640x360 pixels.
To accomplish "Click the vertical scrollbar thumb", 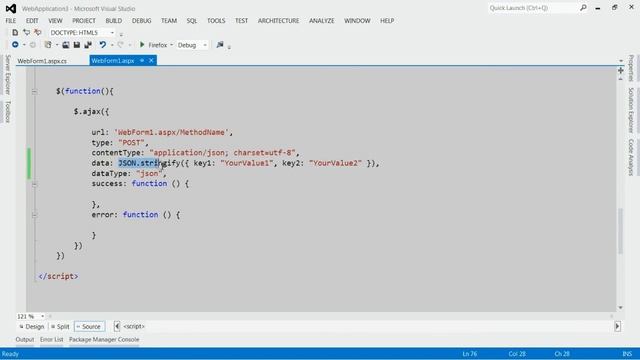I will pyautogui.click(x=621, y=231).
